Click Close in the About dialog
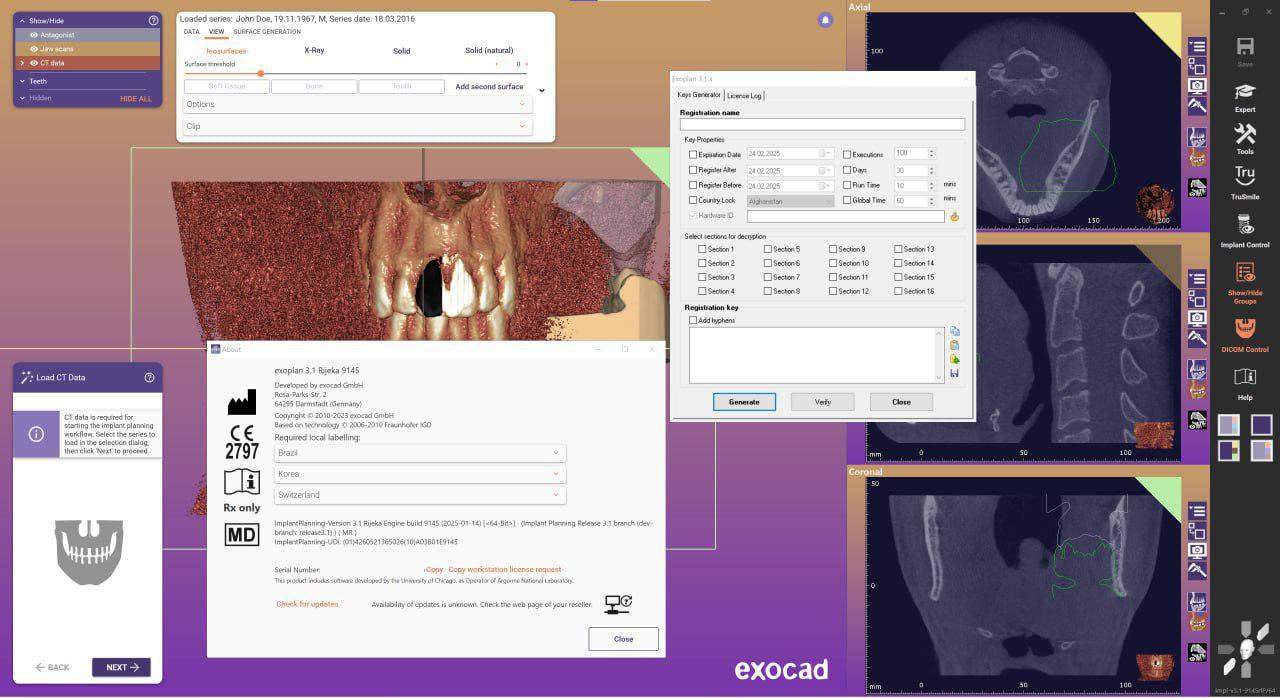 point(623,639)
